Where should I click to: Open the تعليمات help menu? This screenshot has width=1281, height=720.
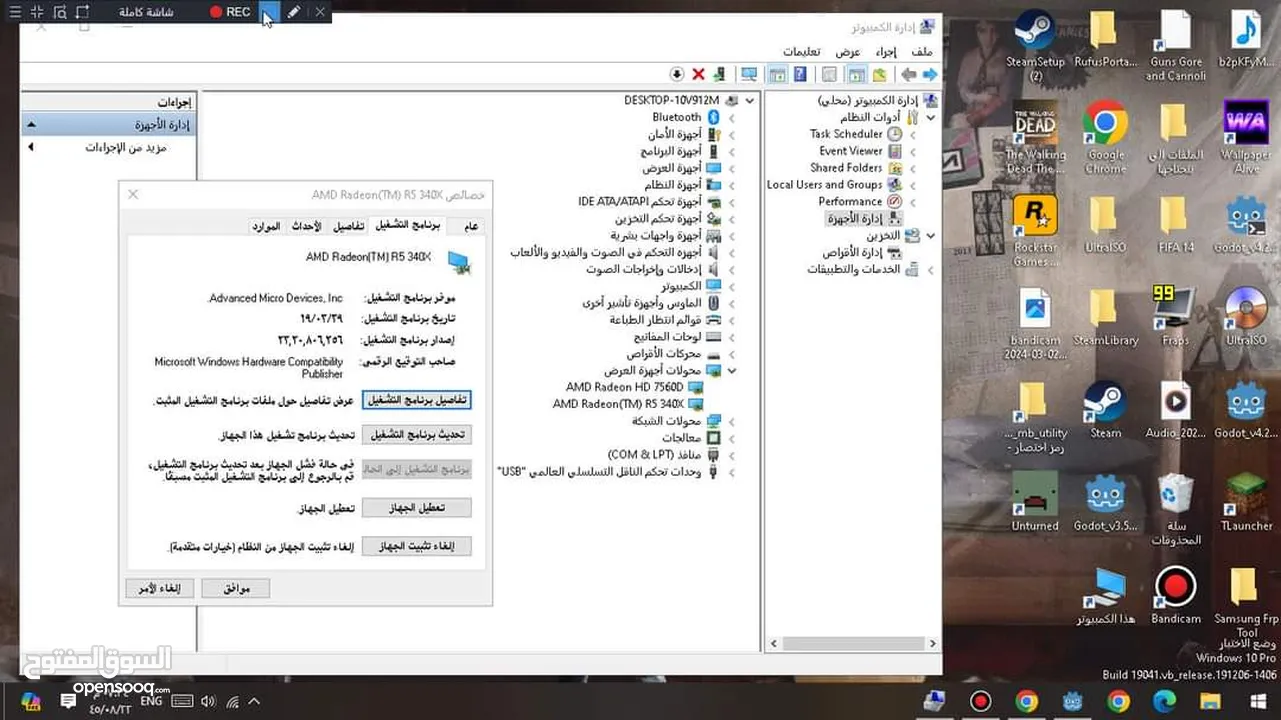coord(802,51)
